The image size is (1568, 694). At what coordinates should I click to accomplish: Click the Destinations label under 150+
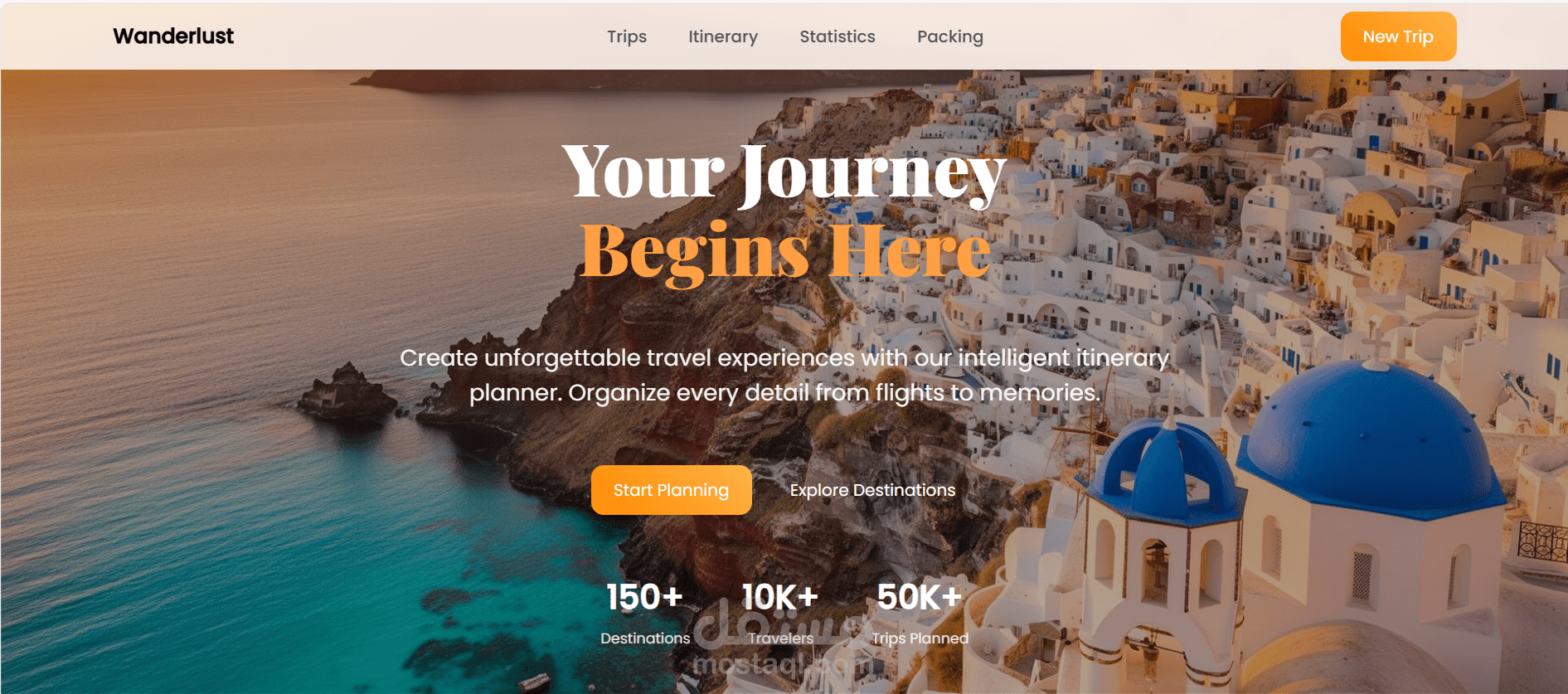click(x=645, y=638)
